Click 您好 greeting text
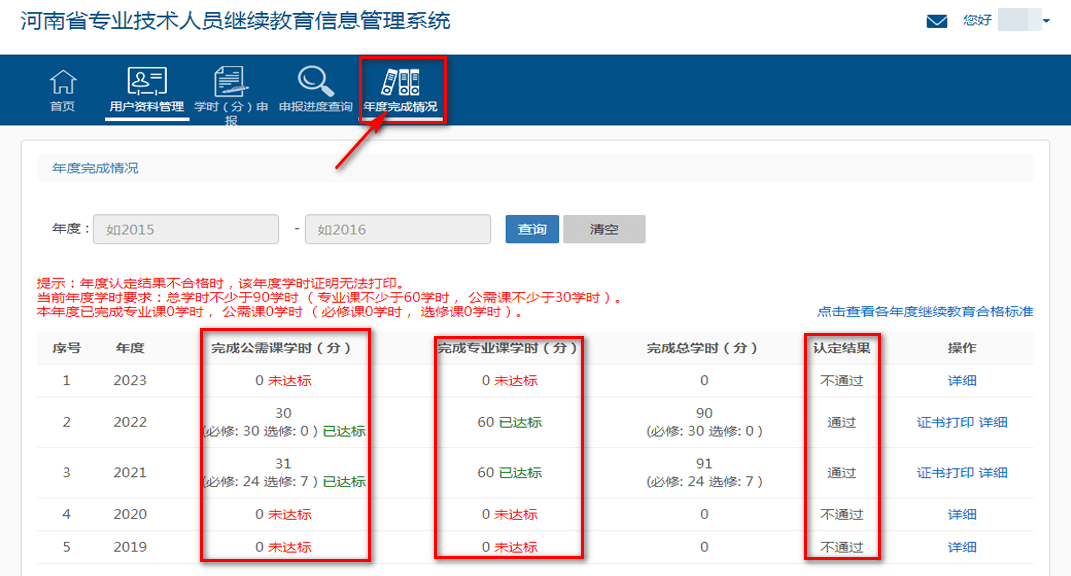The image size is (1071, 576). pos(977,20)
